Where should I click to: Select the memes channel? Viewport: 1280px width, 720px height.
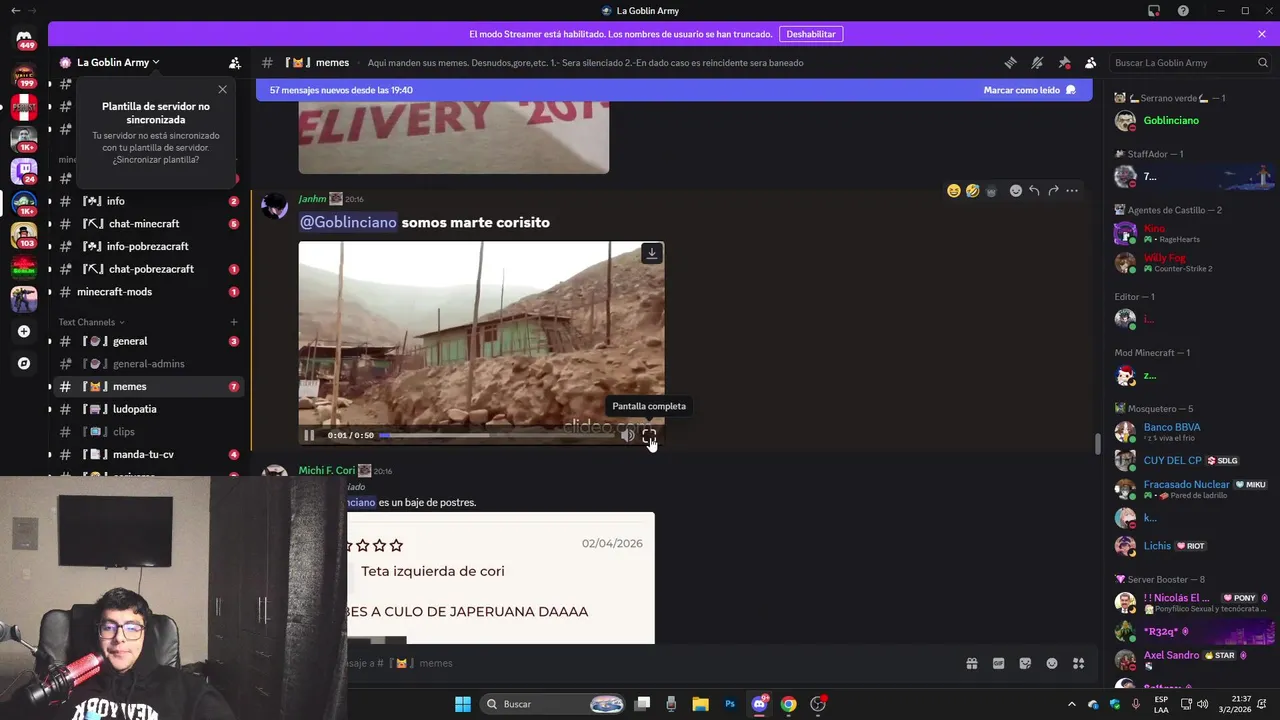(148, 386)
